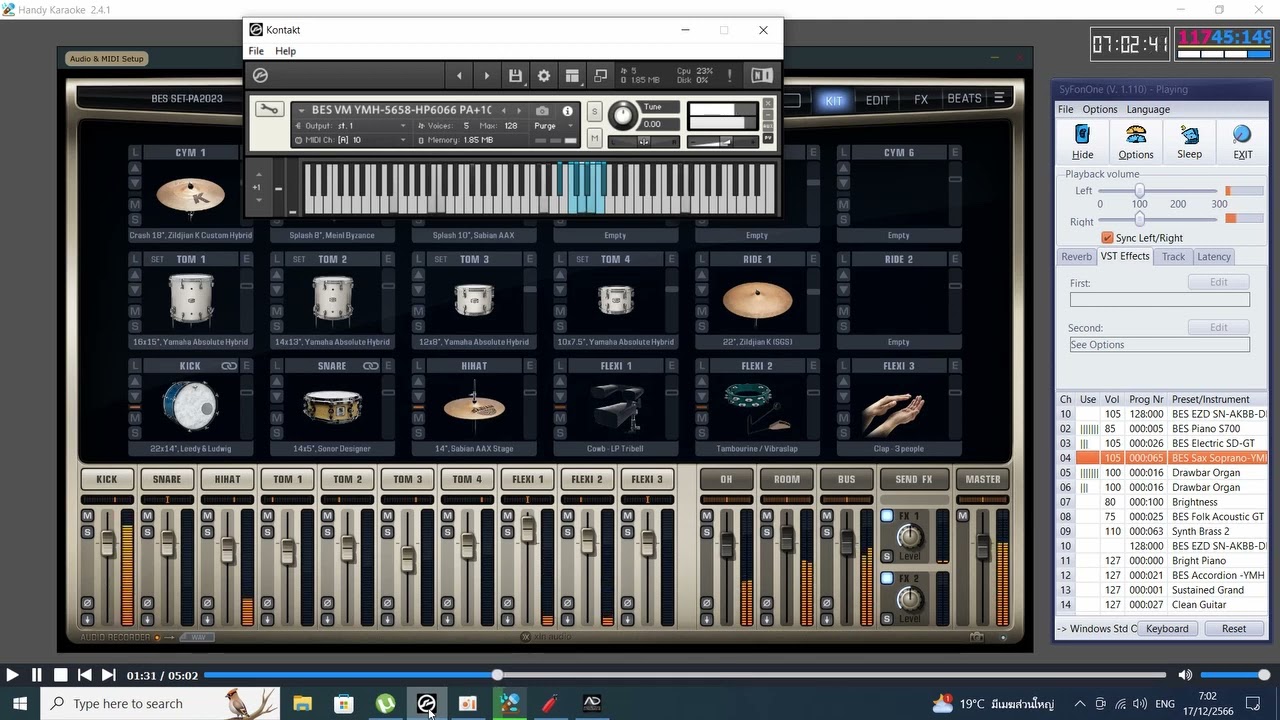Click the NI logo in Kontakt

pyautogui.click(x=762, y=76)
